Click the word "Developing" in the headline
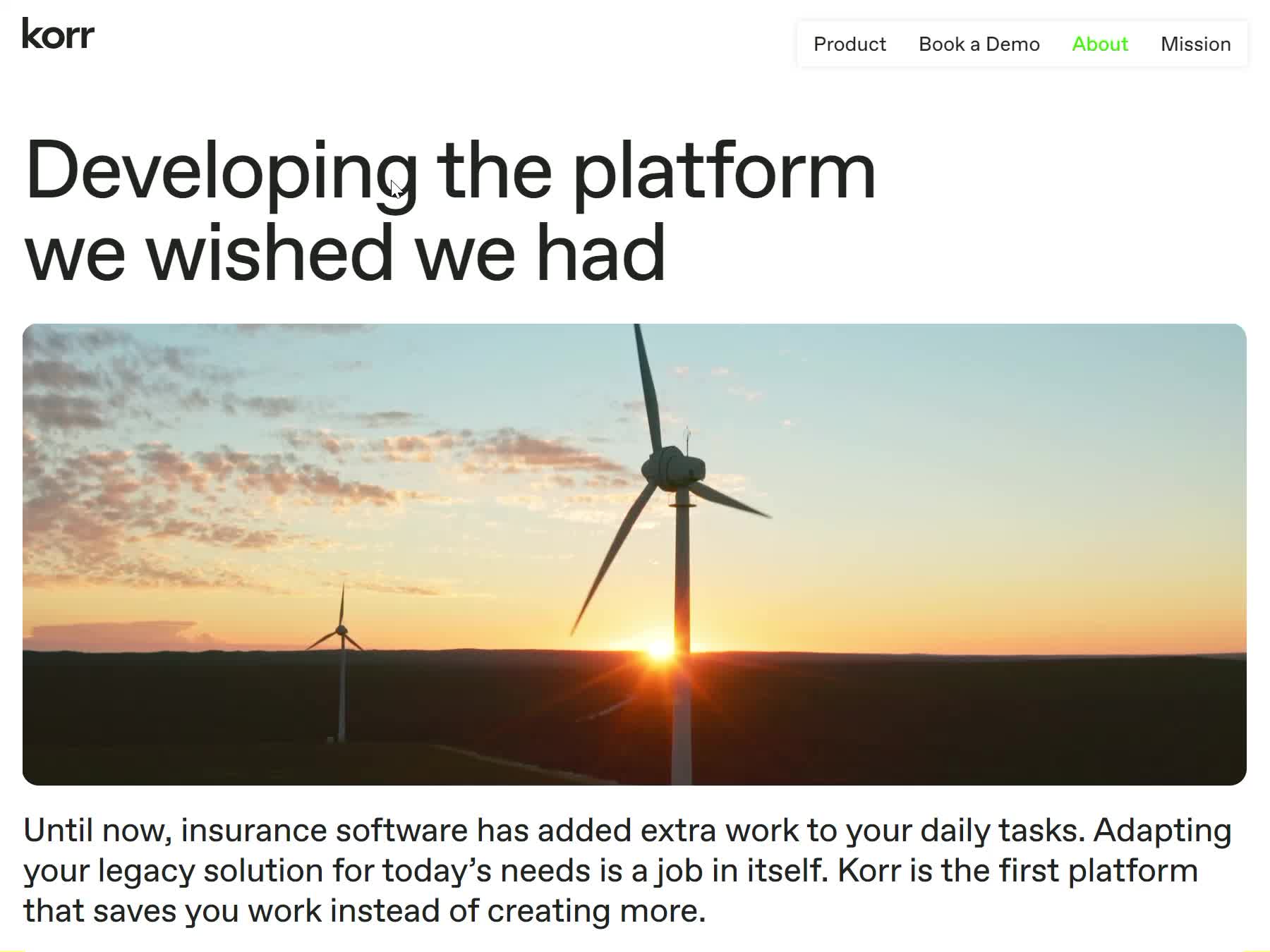Screen dimensions: 1270x952 click(x=221, y=171)
